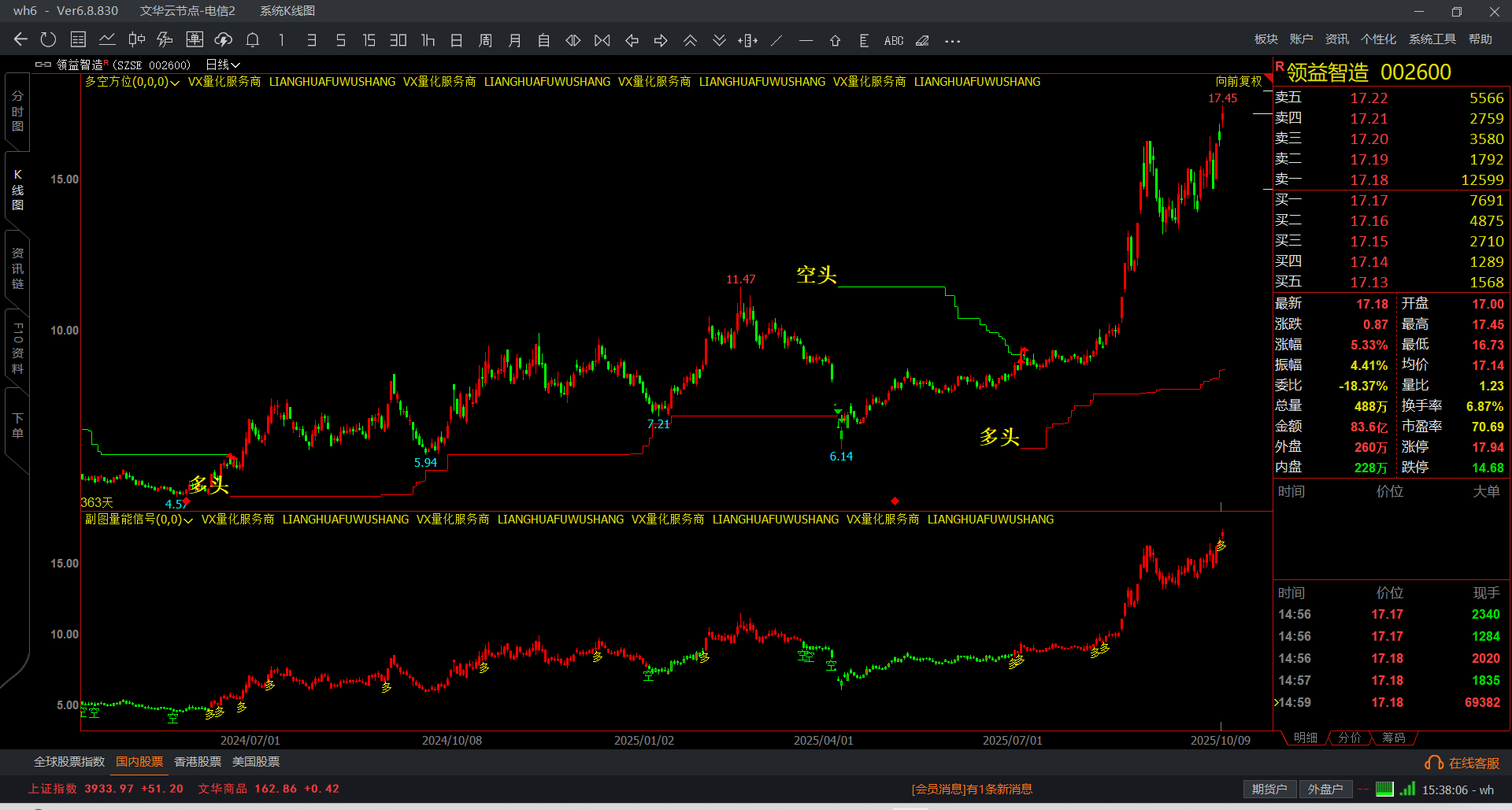Viewport: 1512px width, 810px height.
Task: Open the 系统工具 menu
Action: (1432, 39)
